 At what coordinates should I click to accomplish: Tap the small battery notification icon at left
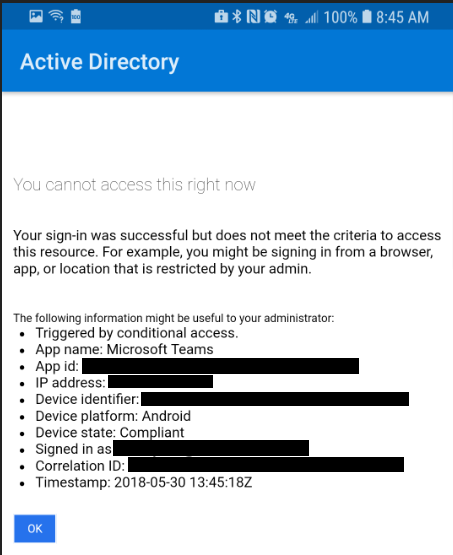click(76, 16)
